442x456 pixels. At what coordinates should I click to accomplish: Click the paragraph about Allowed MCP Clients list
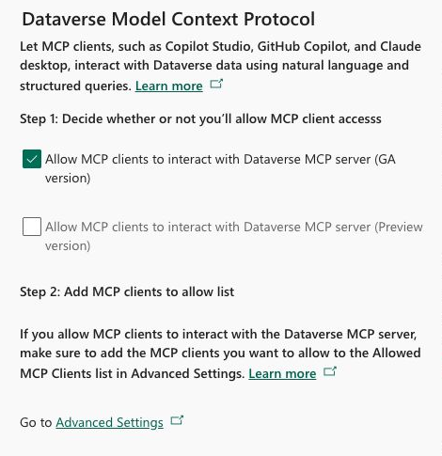click(220, 354)
